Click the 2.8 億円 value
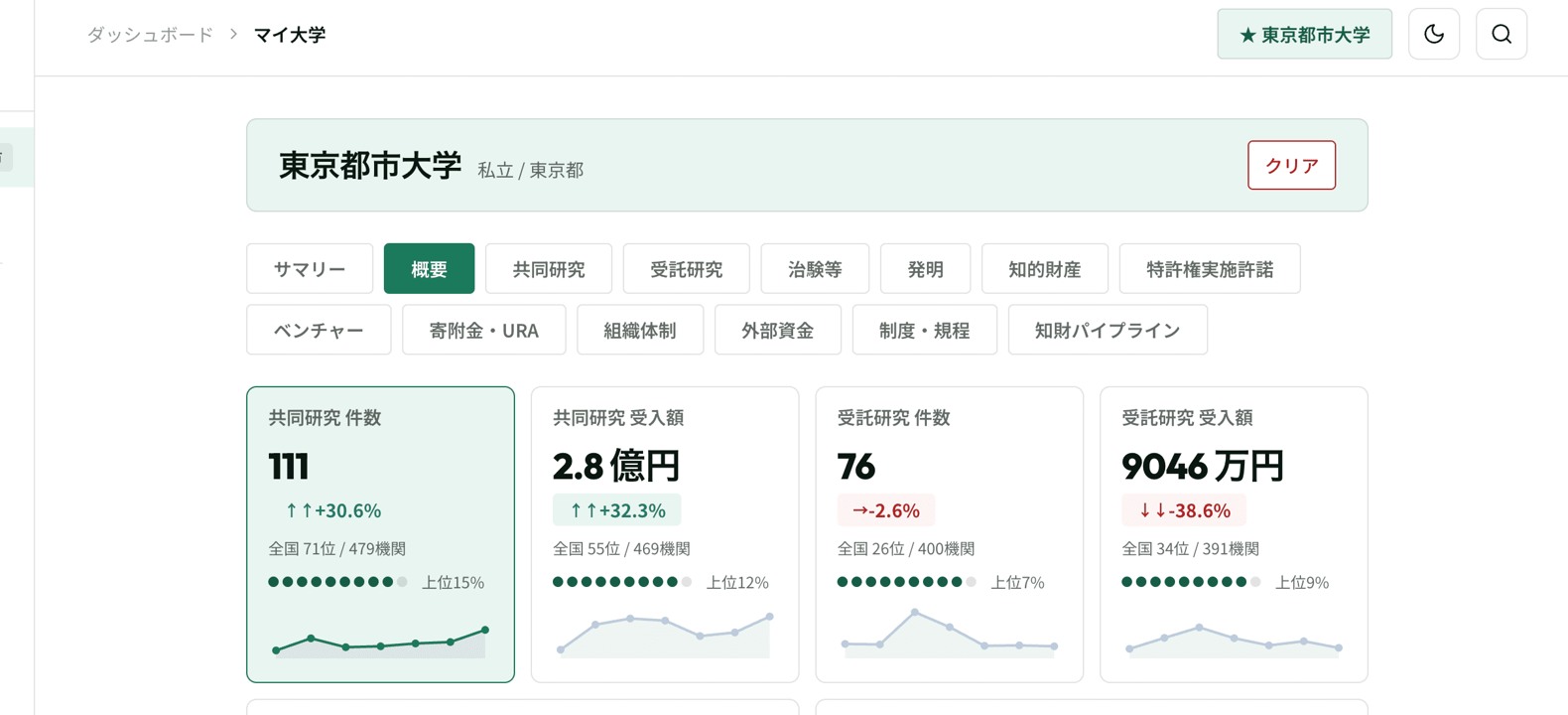This screenshot has width=1568, height=715. pos(617,466)
